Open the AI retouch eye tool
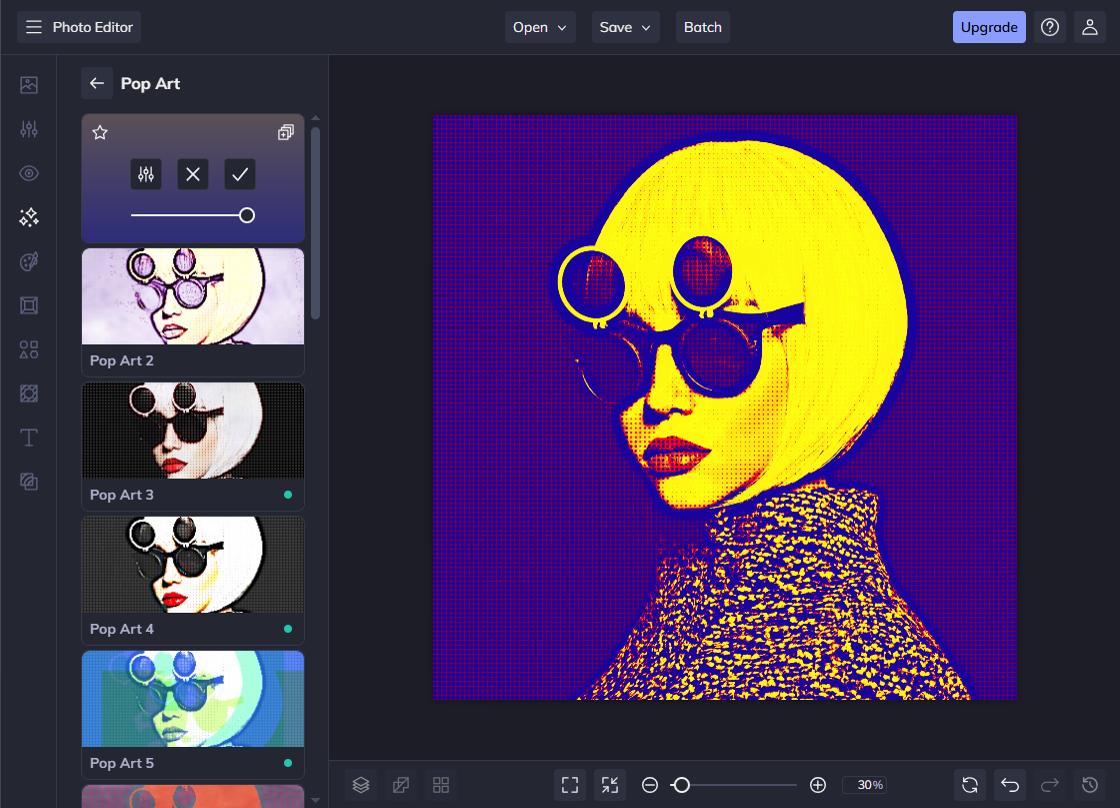 tap(28, 173)
